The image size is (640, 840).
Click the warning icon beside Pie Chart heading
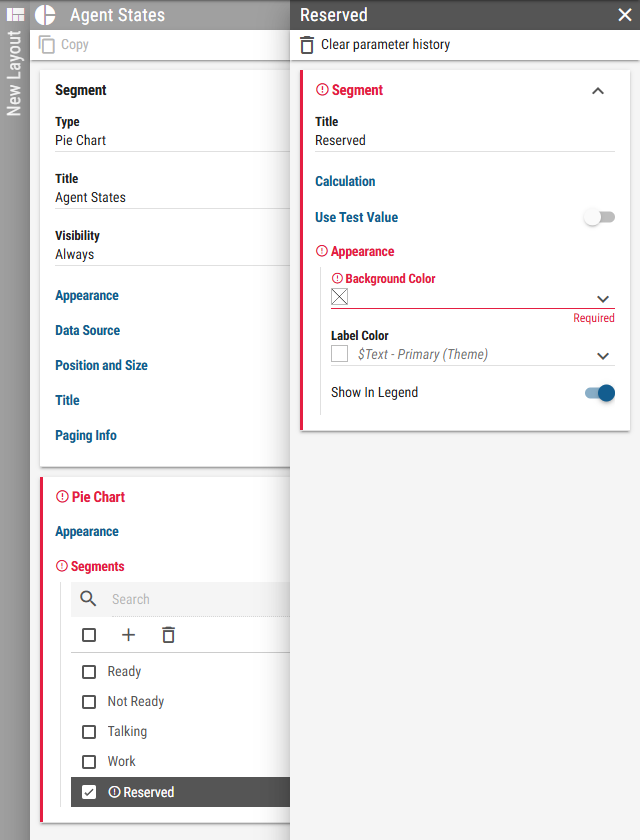[62, 497]
